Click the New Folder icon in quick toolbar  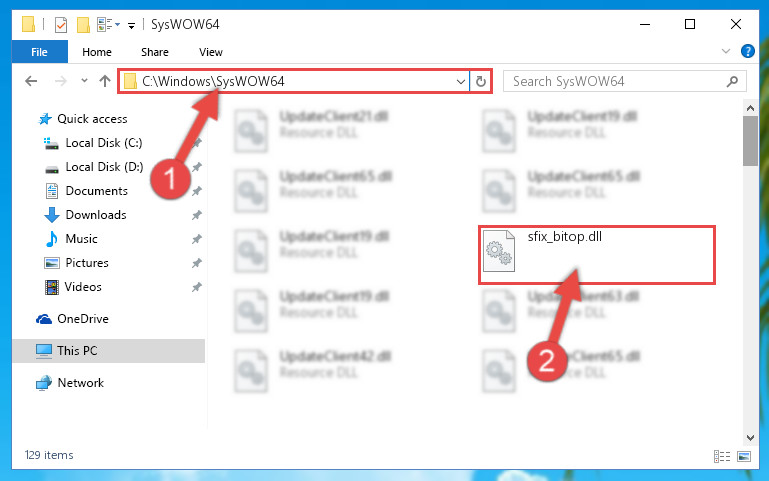tap(83, 25)
